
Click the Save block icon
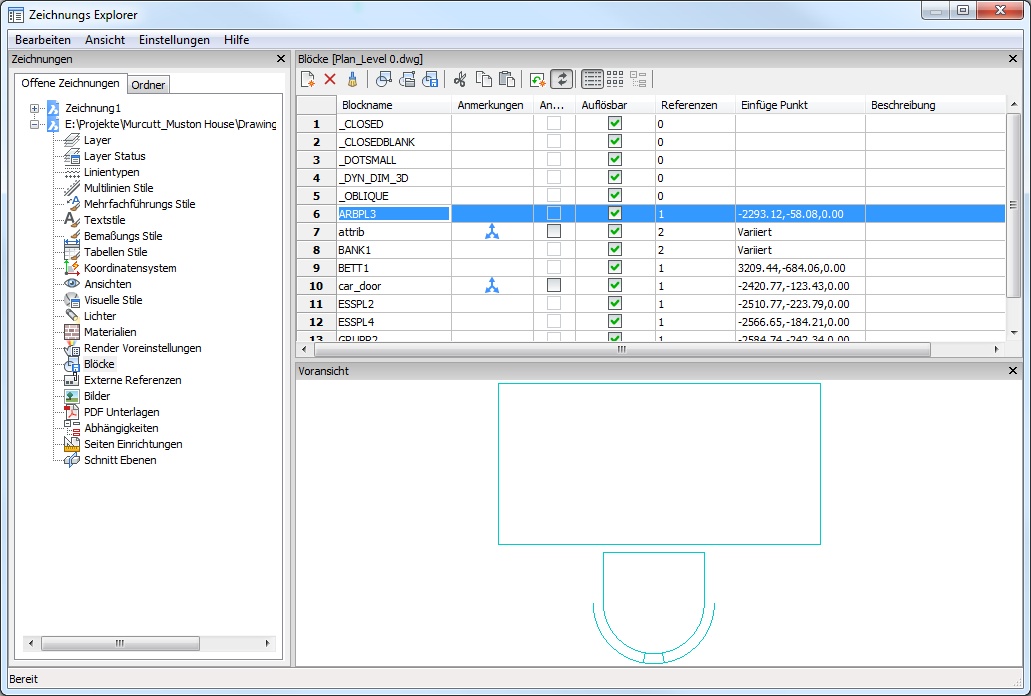pos(431,80)
